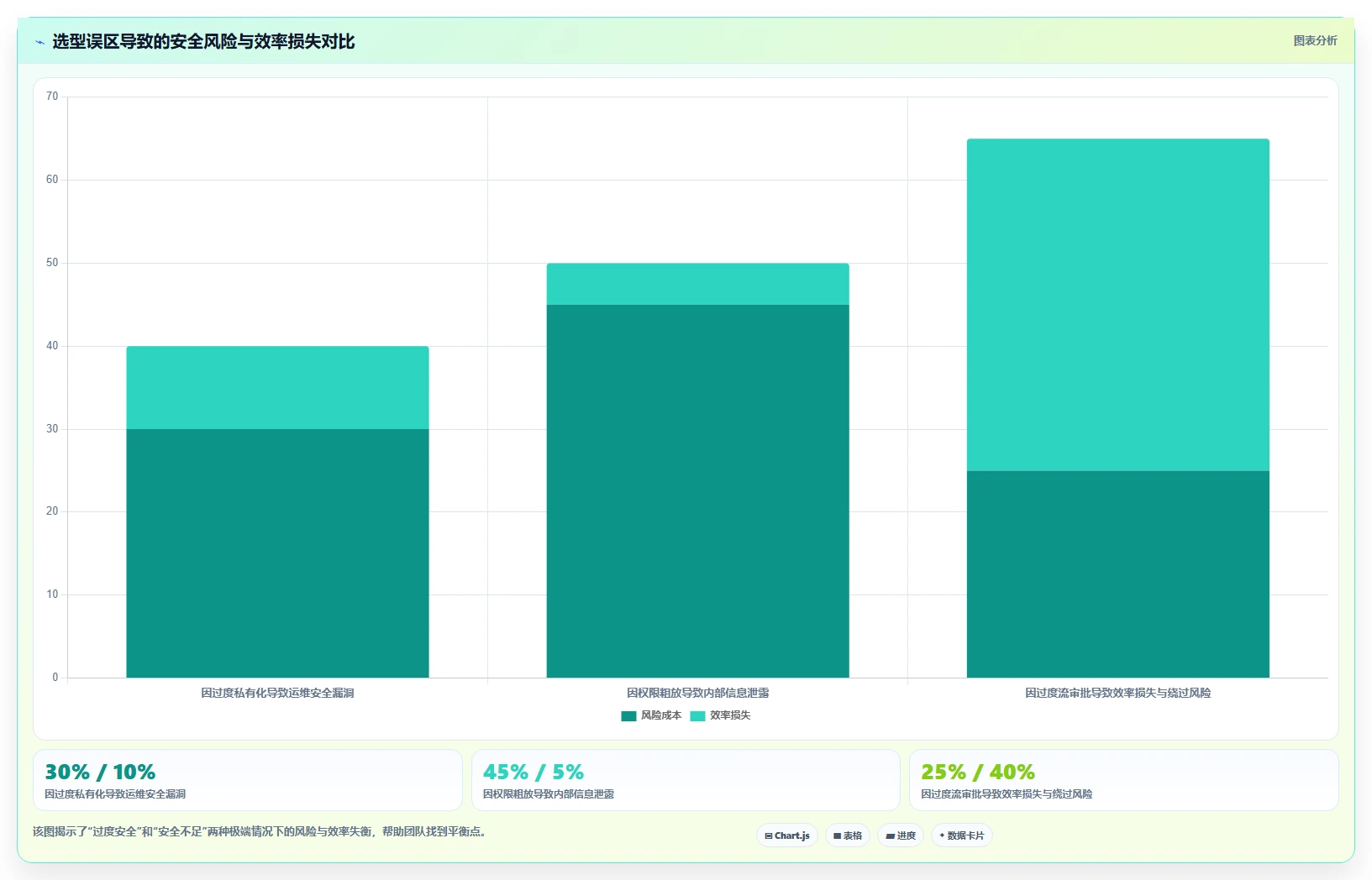
Task: Click light bar segment for 因过度私有化导致运维安全漏洞
Action: tap(277, 388)
